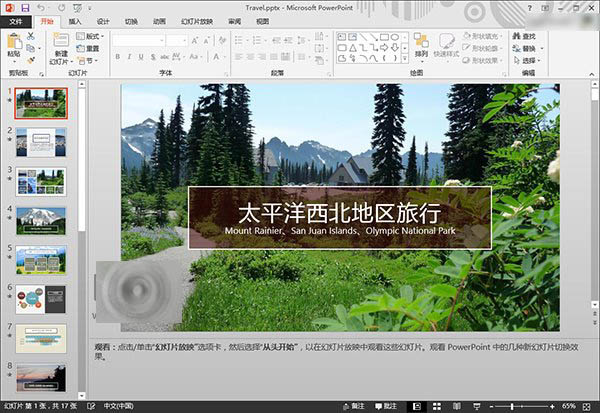Open the Slide Show (幻灯片放映) tab

[x=197, y=21]
